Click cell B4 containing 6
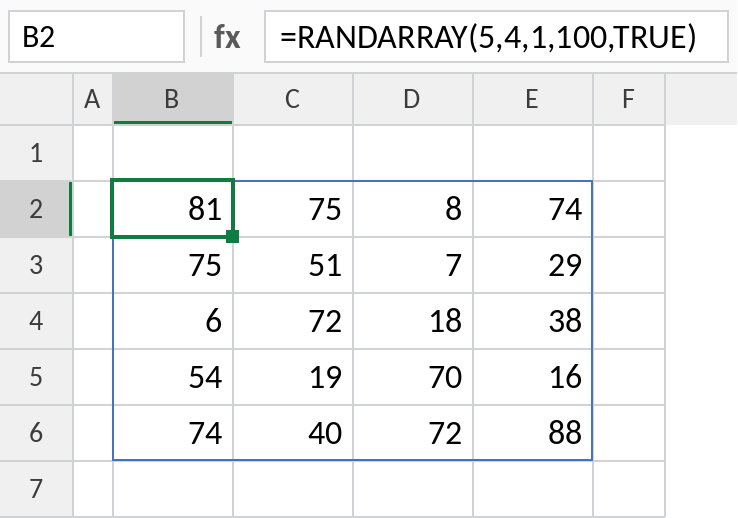This screenshot has height=518, width=738. point(173,321)
